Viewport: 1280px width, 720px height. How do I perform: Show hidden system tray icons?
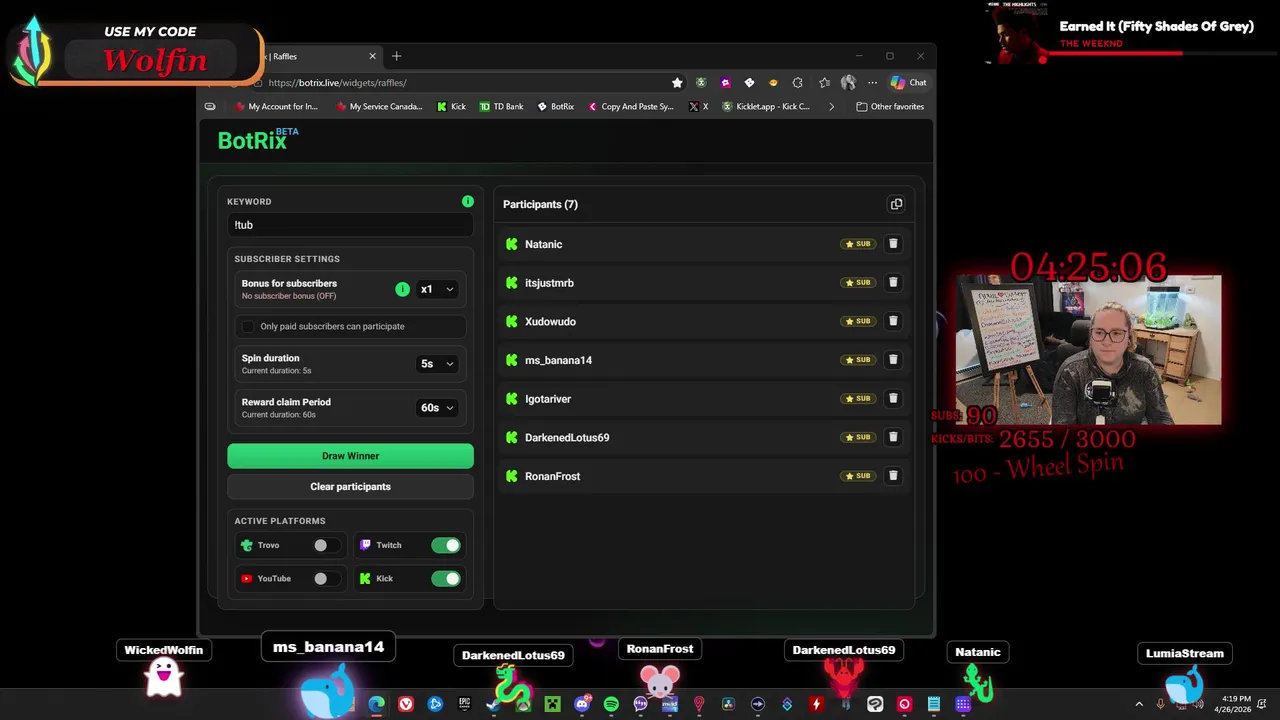coord(1139,704)
